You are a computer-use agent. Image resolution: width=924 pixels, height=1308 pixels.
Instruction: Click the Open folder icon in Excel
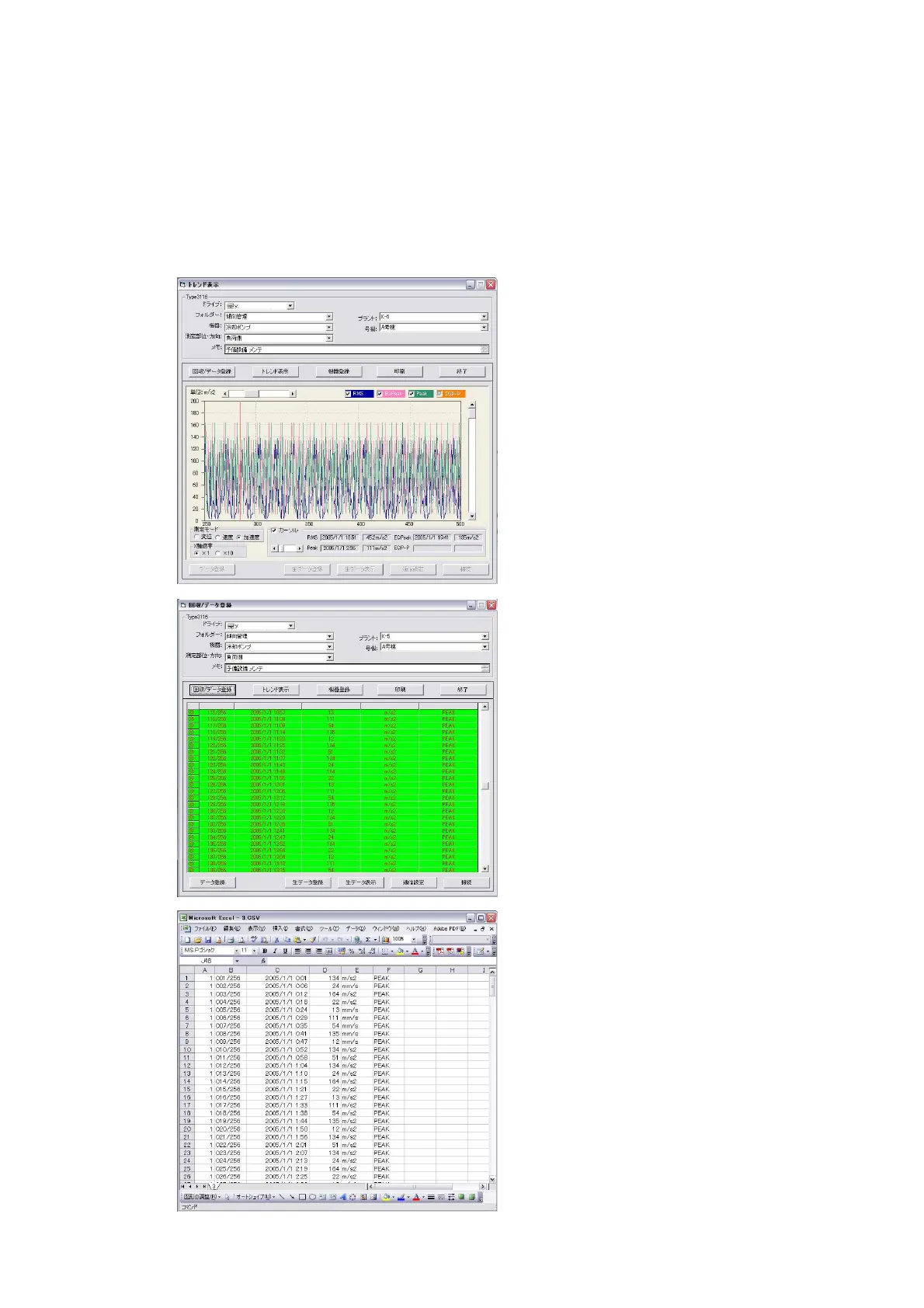[197, 940]
